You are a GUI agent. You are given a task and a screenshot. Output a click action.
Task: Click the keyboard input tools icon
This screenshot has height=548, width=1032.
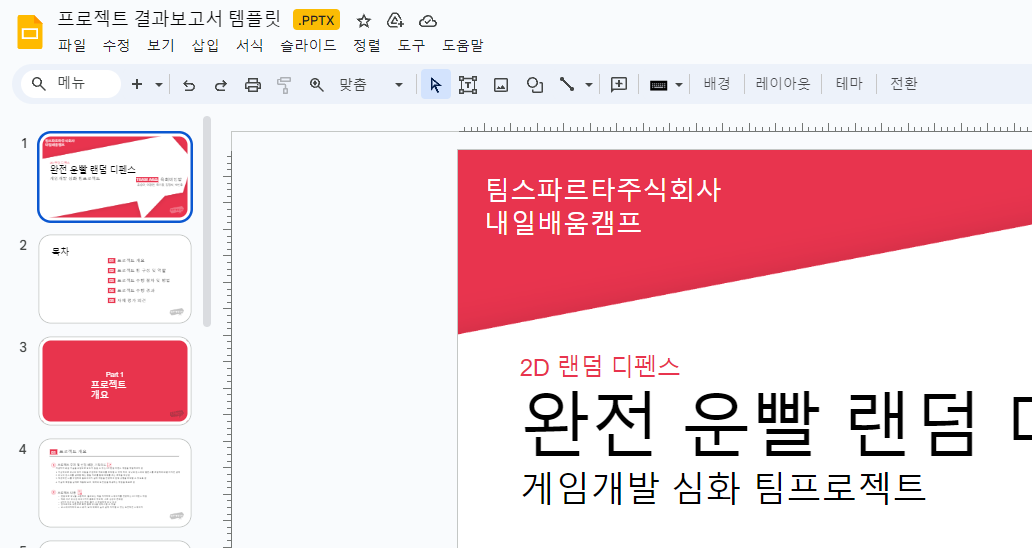point(658,85)
